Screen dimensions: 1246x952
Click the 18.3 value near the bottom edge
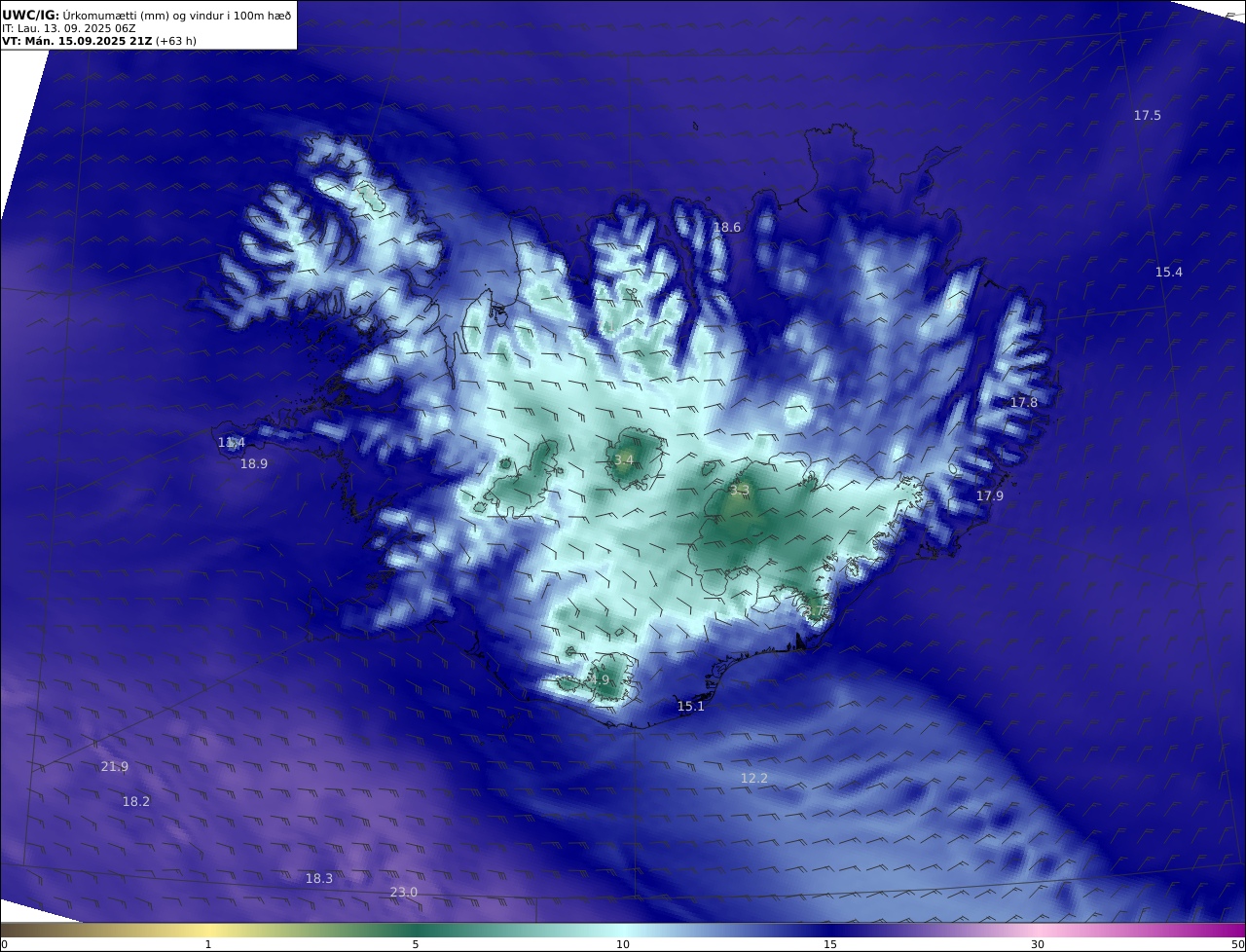pyautogui.click(x=318, y=879)
